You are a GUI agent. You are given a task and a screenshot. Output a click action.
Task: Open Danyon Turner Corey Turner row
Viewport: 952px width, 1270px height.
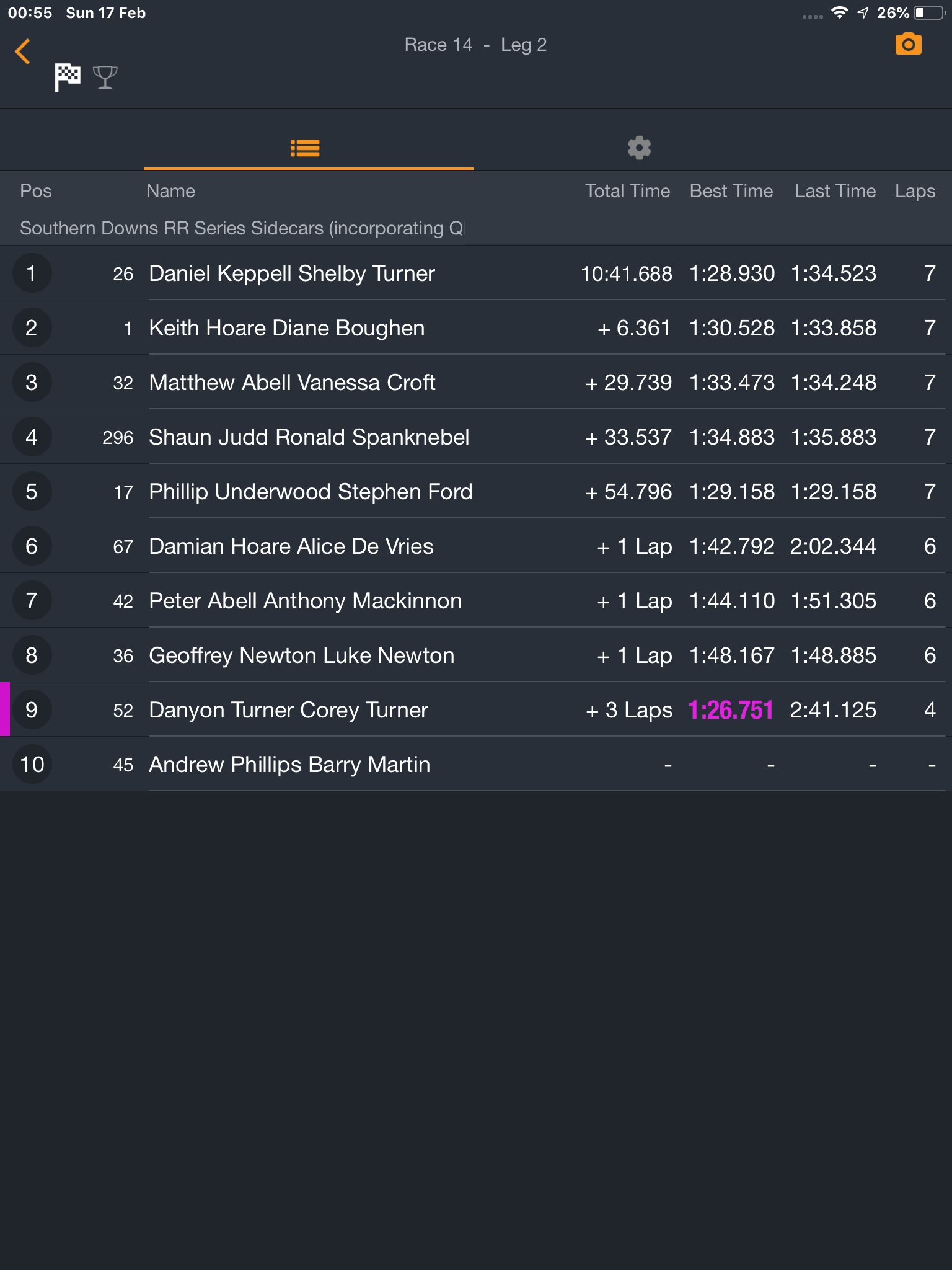coord(476,710)
